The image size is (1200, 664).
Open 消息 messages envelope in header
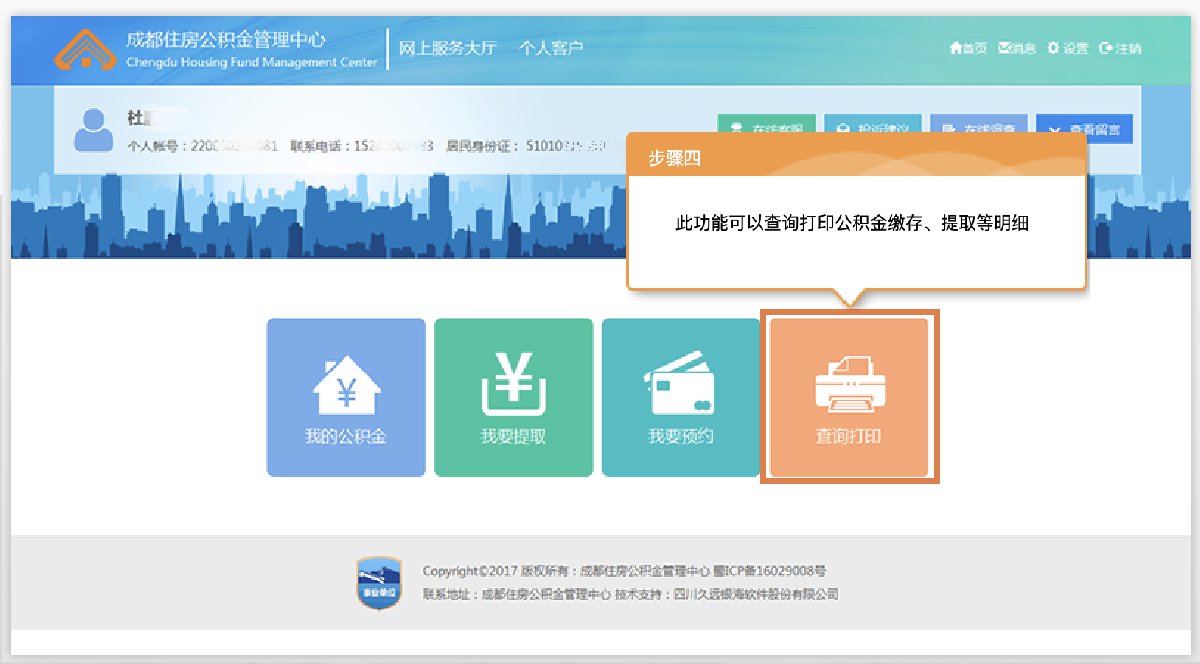click(1017, 48)
